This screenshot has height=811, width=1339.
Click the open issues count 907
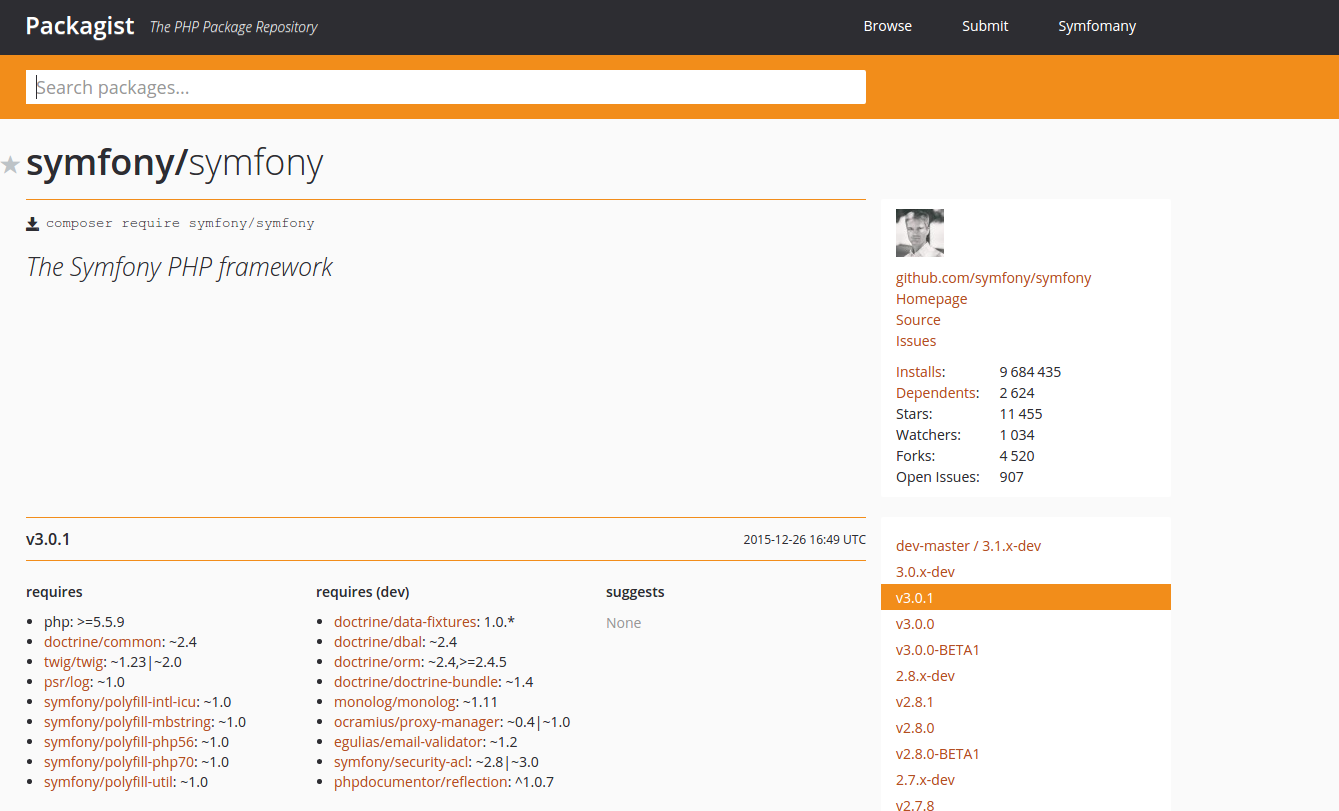[x=1011, y=477]
